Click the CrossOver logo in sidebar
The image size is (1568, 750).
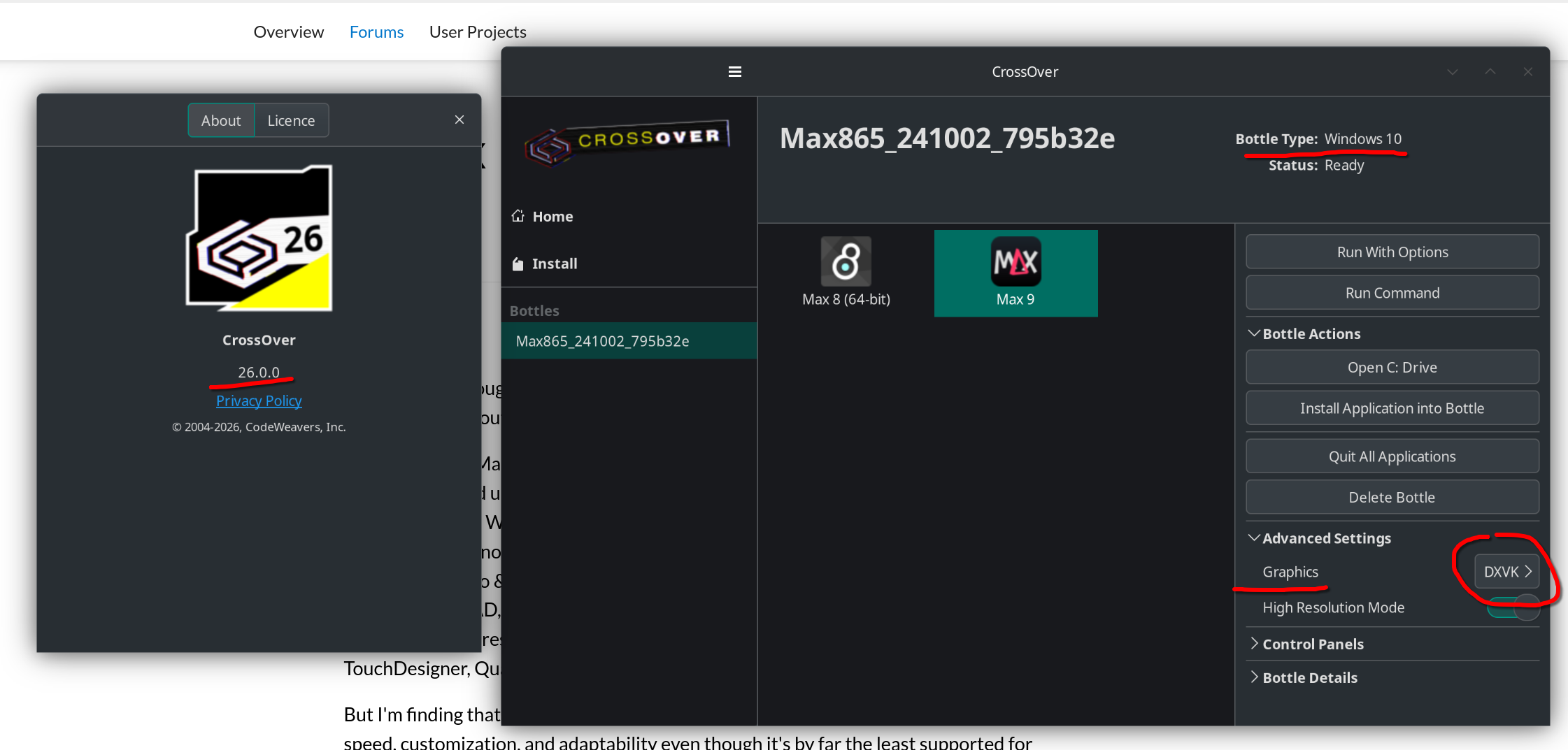coord(627,142)
